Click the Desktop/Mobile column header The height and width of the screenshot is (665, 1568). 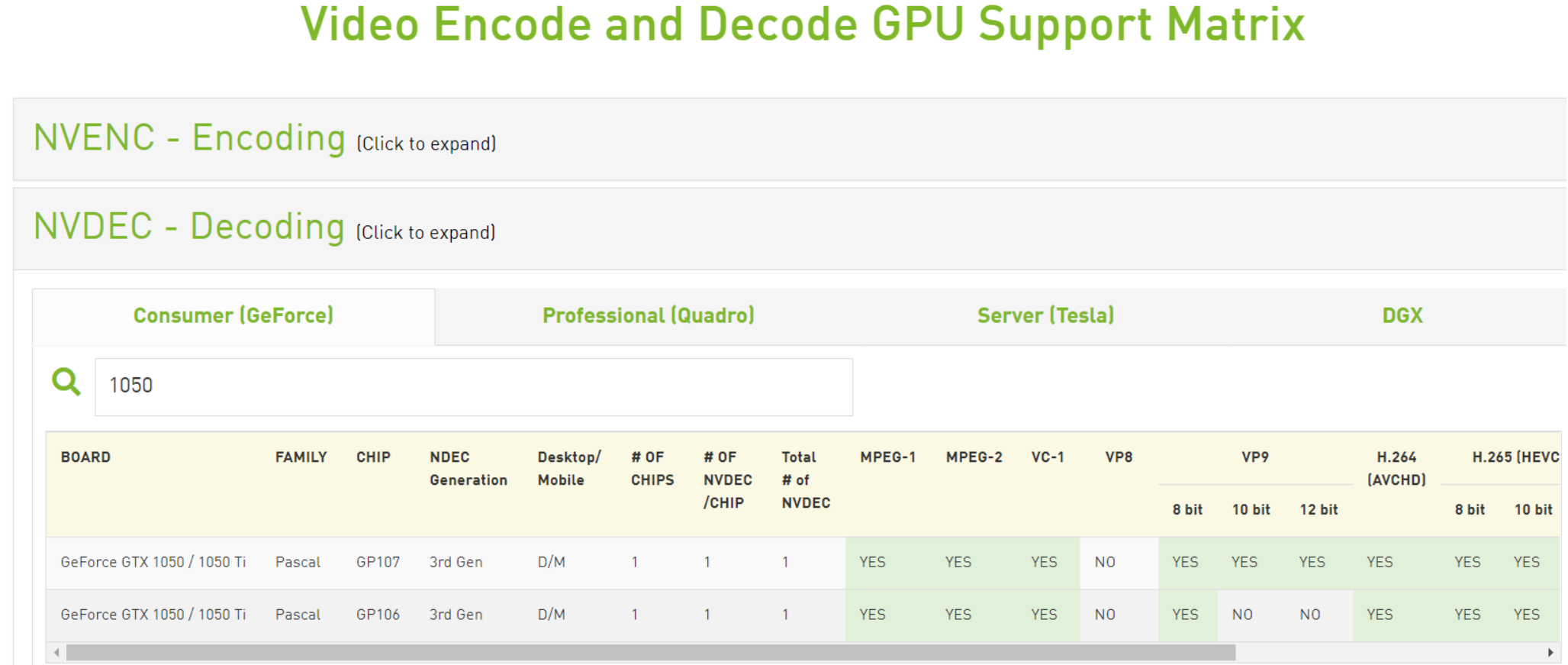click(x=568, y=469)
